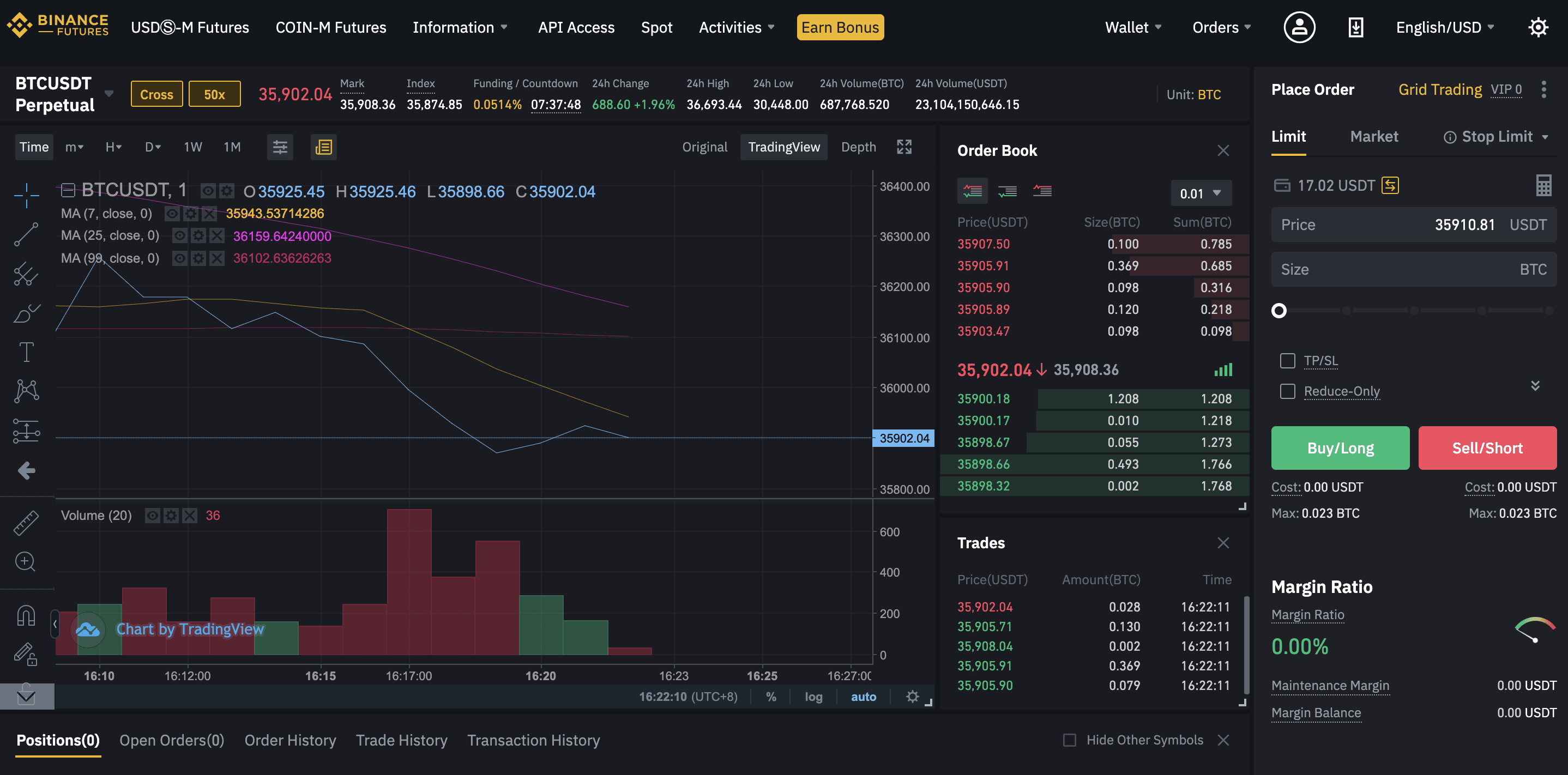
Task: Switch to the Order History tab
Action: 290,740
